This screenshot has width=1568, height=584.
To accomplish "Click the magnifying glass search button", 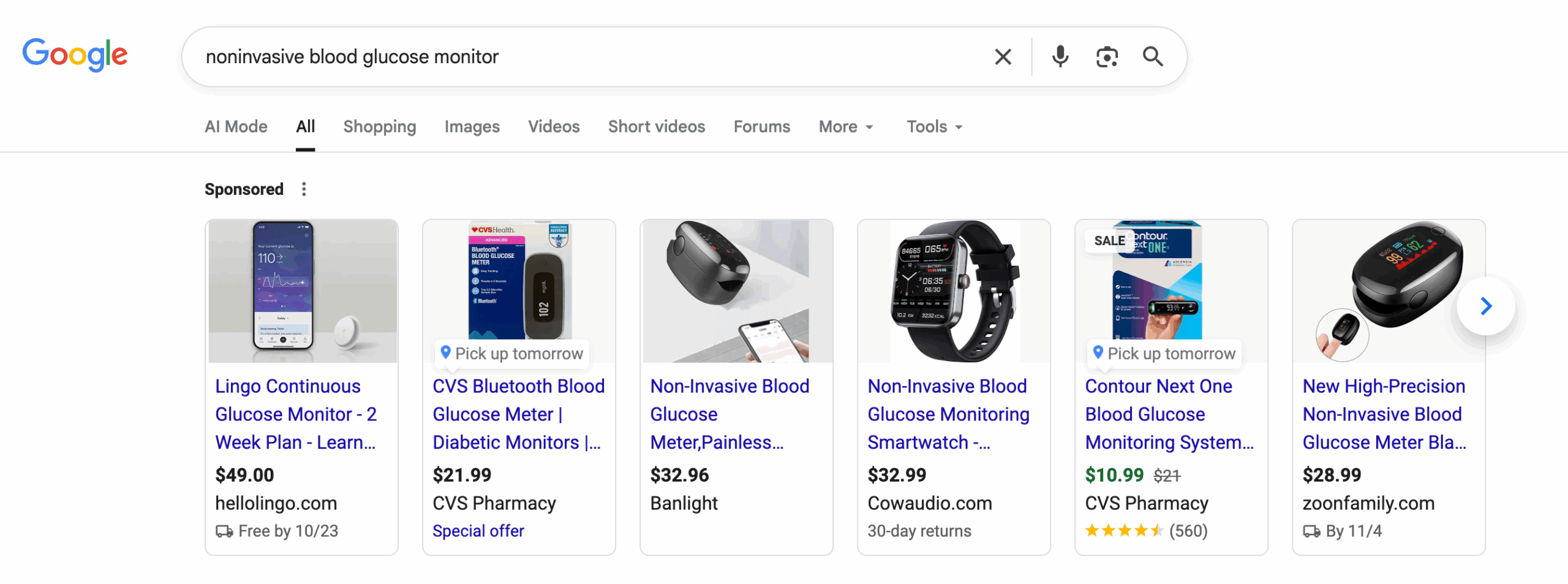I will coord(1153,57).
